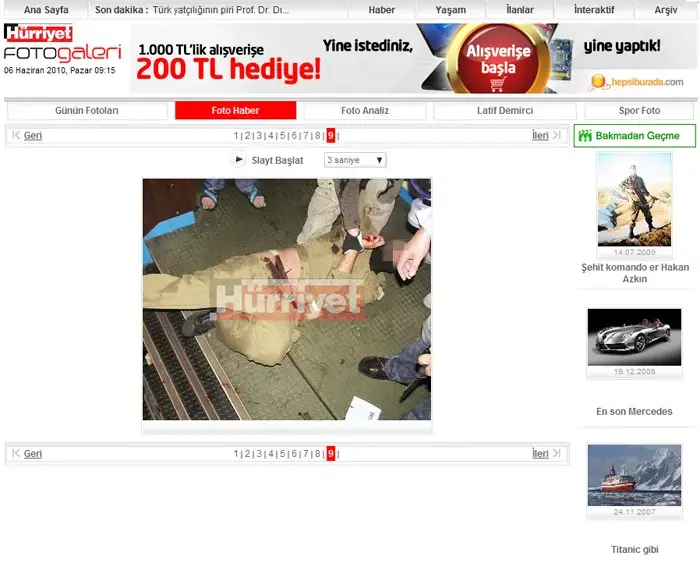The width and height of the screenshot is (700, 563).
Task: Click the main gallery photo
Action: [x=287, y=299]
